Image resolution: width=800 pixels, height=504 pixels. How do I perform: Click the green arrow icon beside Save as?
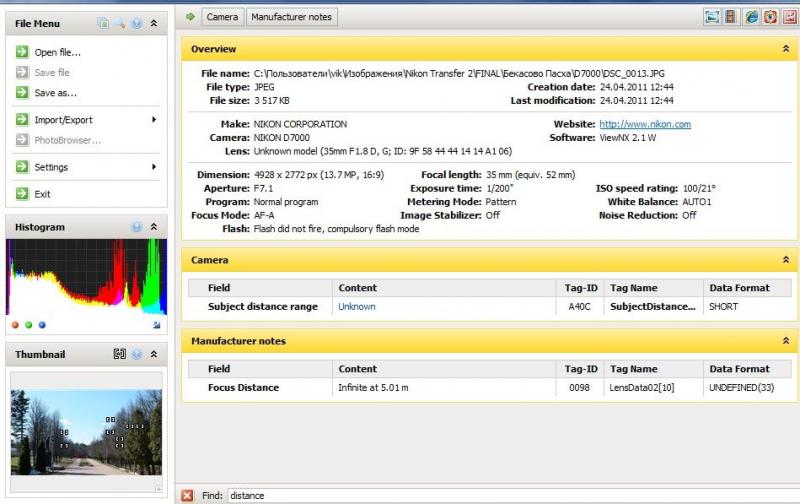[x=22, y=92]
